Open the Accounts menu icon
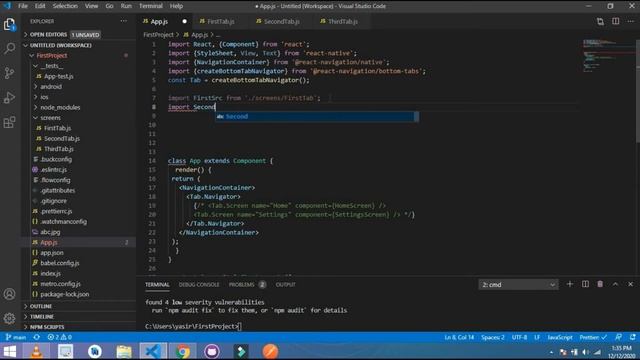Viewport: 640px width, 360px height. pyautogui.click(x=9, y=294)
